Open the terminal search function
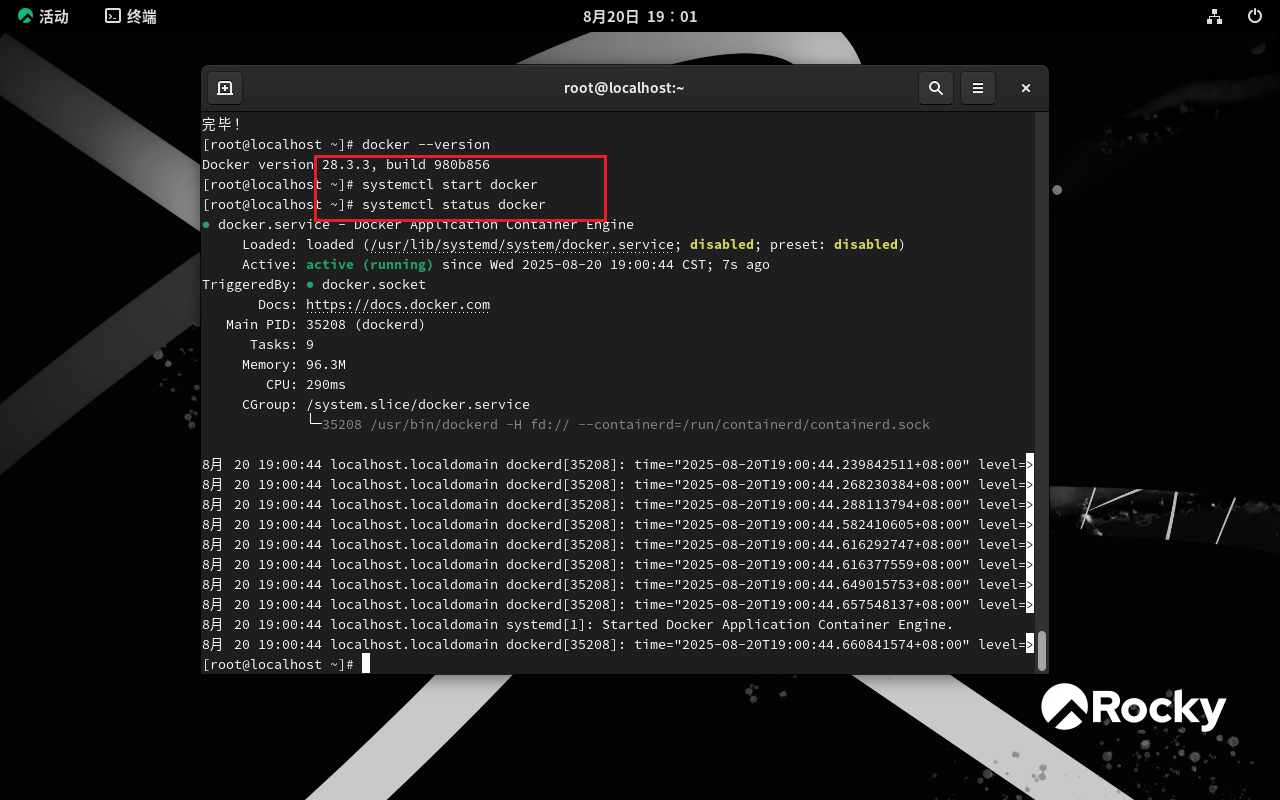This screenshot has height=800, width=1280. 936,88
